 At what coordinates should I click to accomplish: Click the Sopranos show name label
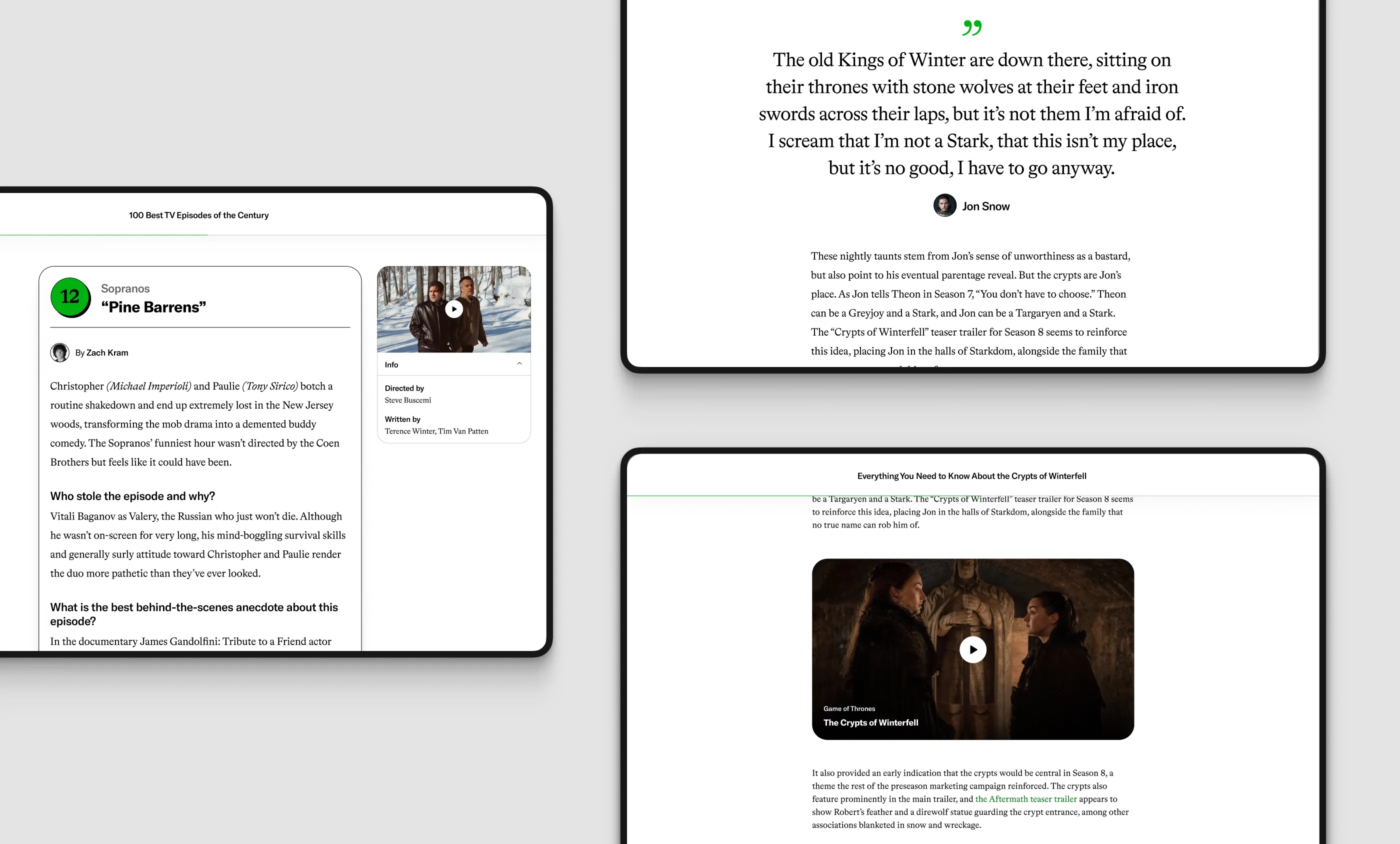(125, 288)
